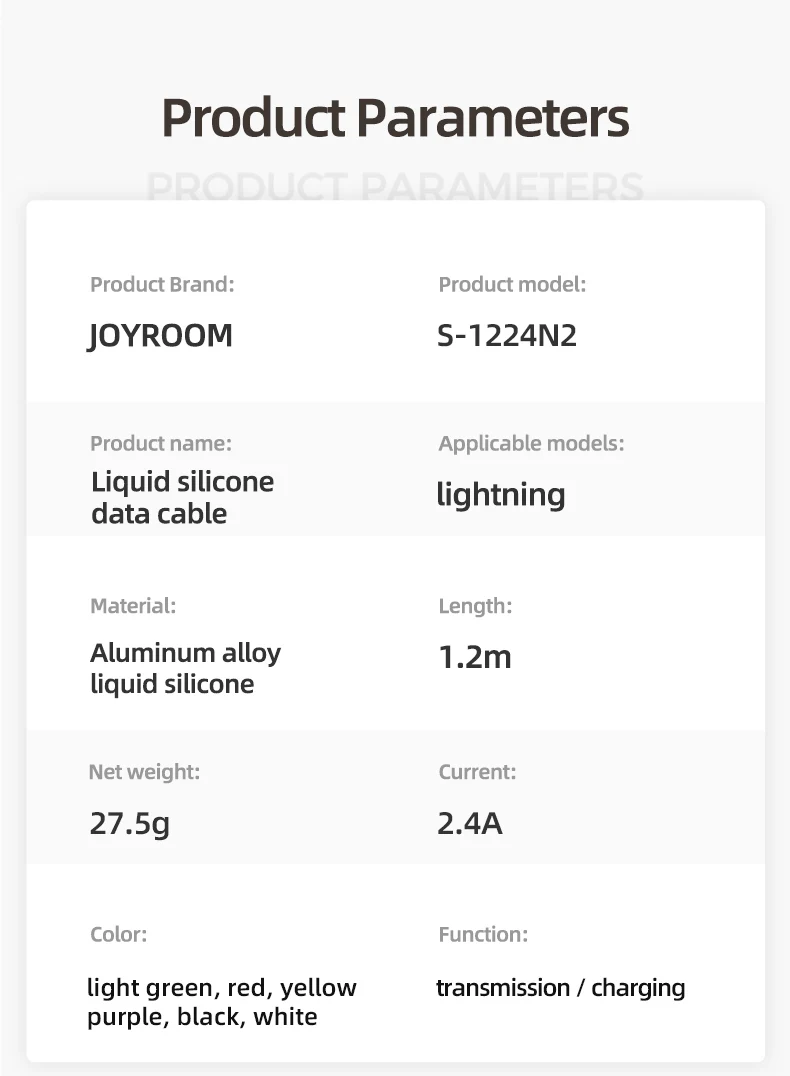Click the Function label
This screenshot has height=1076, width=790.
[483, 935]
